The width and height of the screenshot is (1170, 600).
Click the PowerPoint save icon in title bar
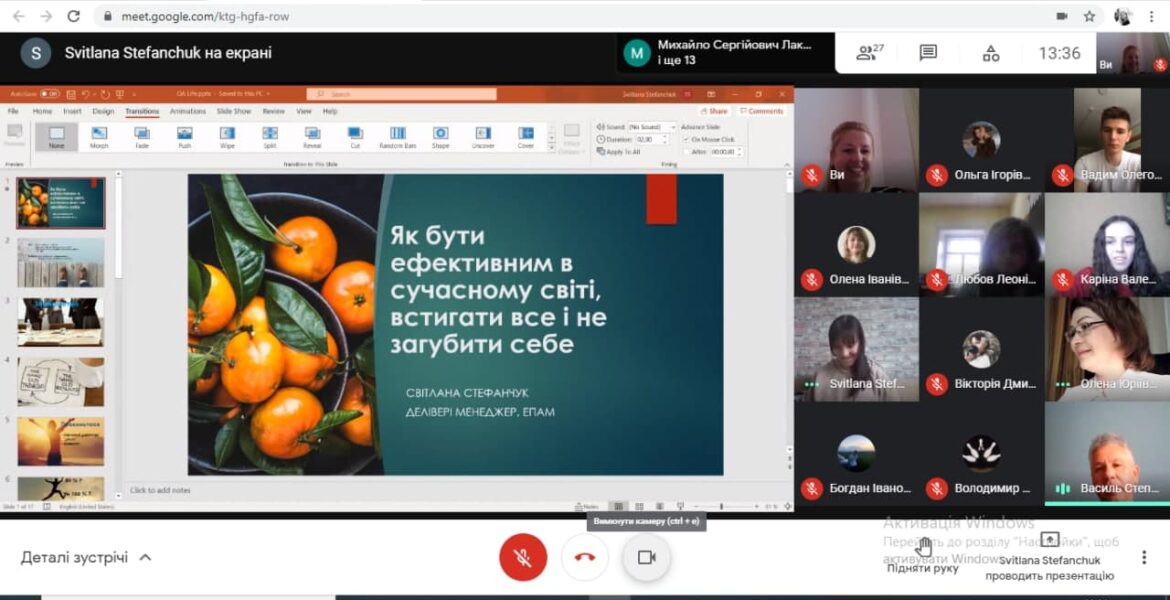tap(71, 94)
